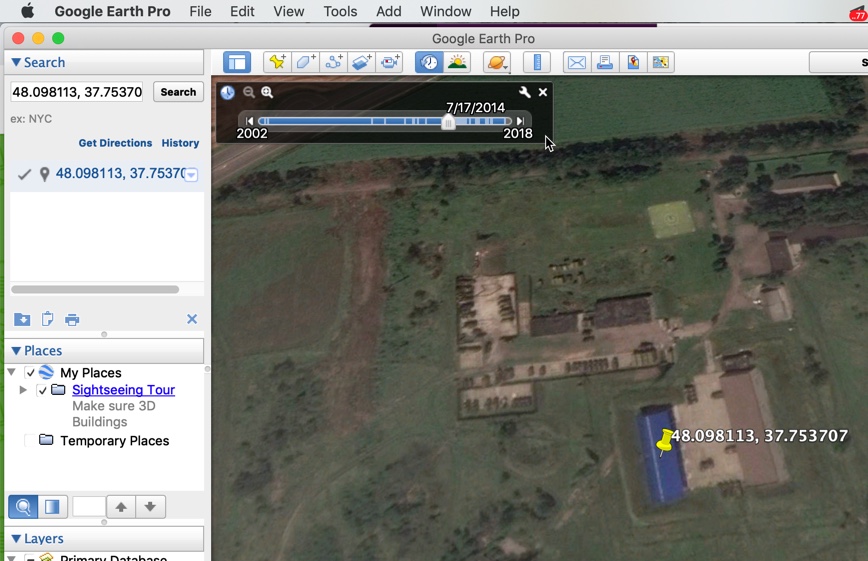Viewport: 868px width, 561px height.
Task: Print the current view from the toolbar
Action: tap(604, 62)
